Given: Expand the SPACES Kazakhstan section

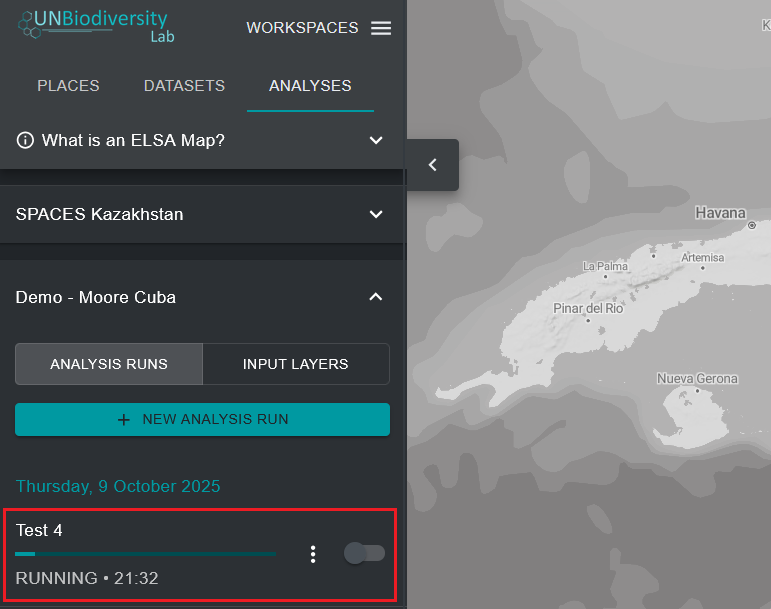Looking at the screenshot, I should click(x=376, y=214).
